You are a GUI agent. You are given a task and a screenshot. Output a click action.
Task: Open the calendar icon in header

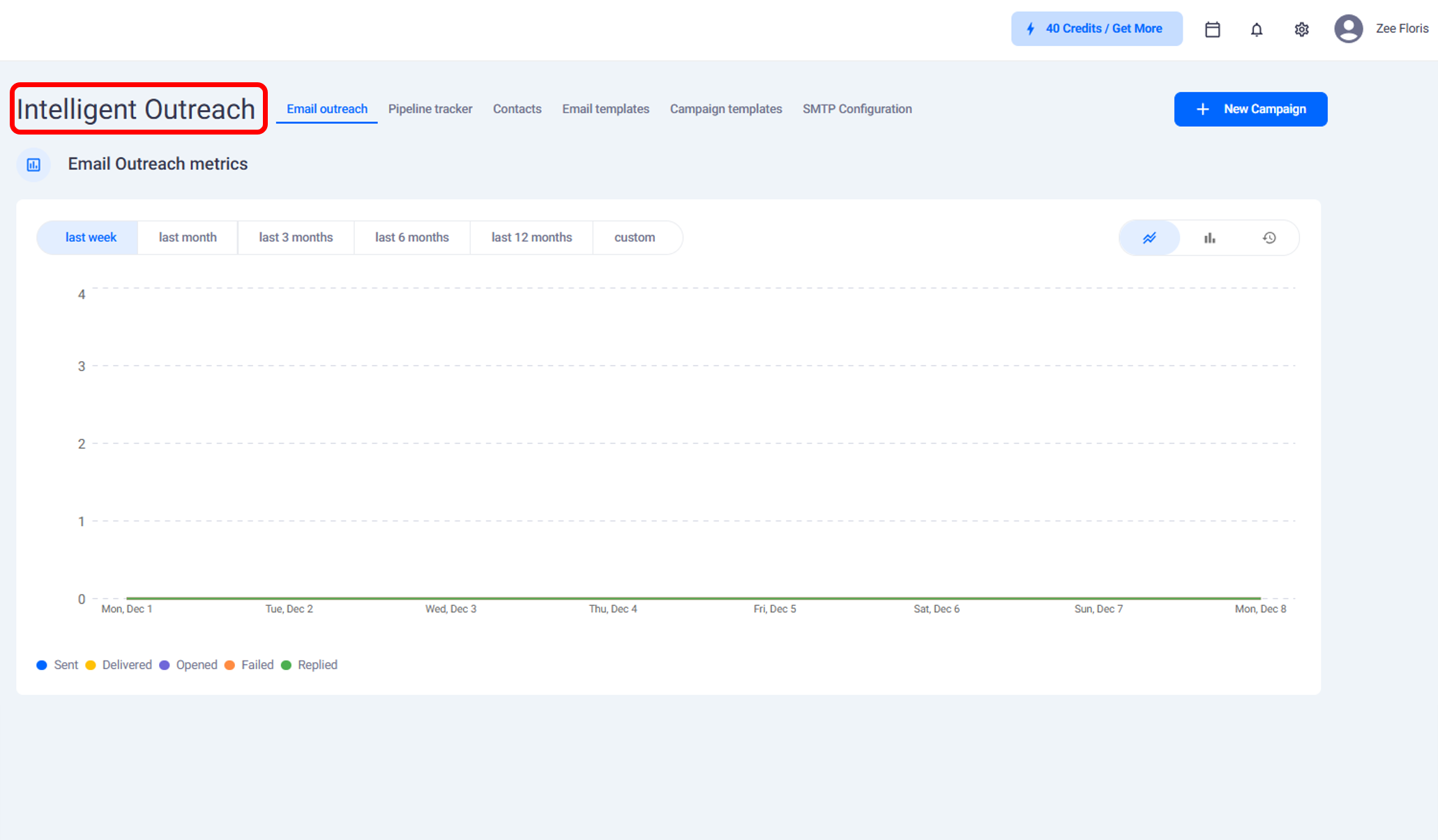tap(1212, 29)
